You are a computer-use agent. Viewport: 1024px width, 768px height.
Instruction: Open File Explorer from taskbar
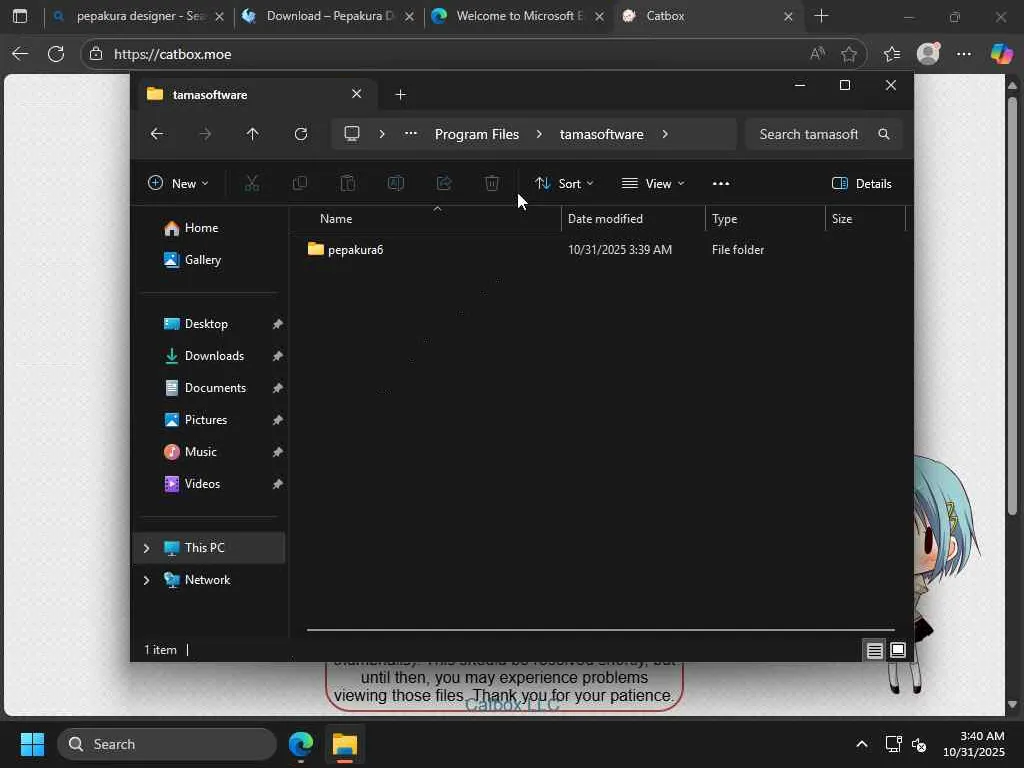click(x=345, y=744)
